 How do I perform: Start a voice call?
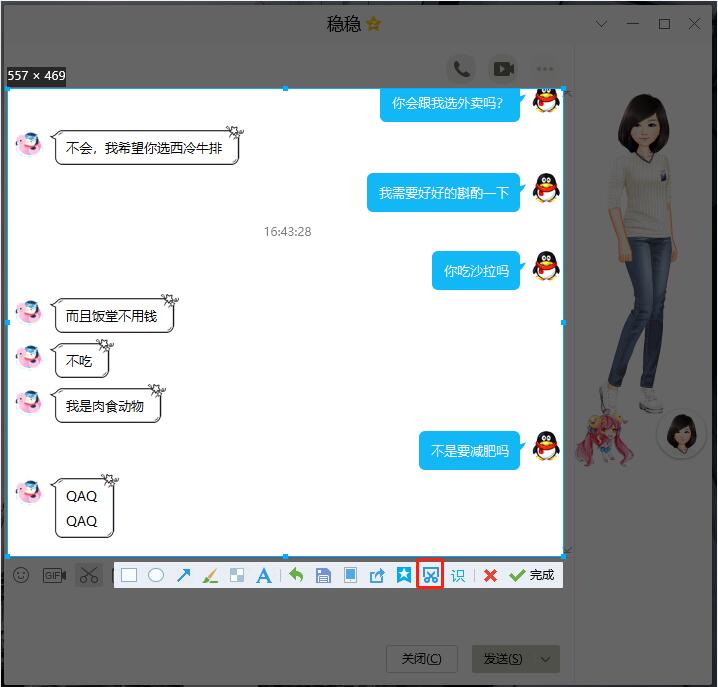462,69
